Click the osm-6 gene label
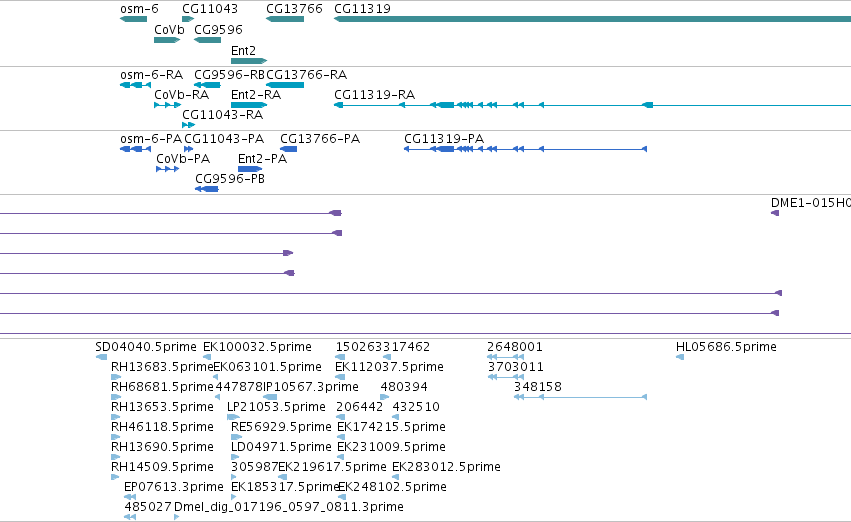Screen dimensions: 851x522 coord(139,9)
